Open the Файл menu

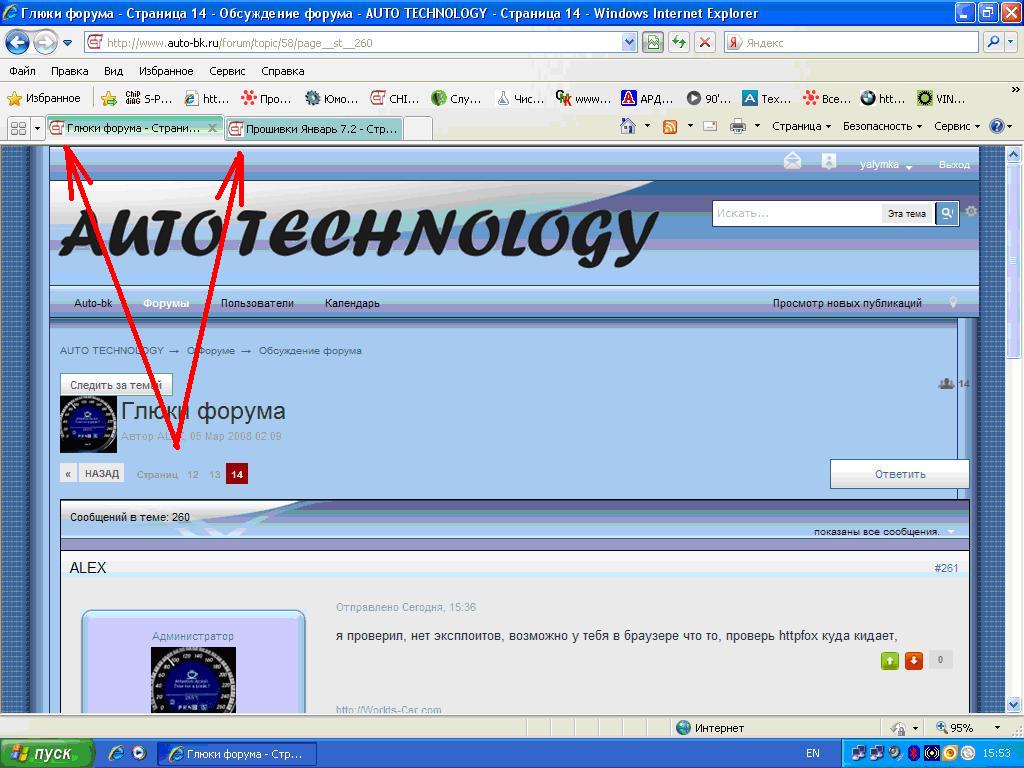point(22,71)
